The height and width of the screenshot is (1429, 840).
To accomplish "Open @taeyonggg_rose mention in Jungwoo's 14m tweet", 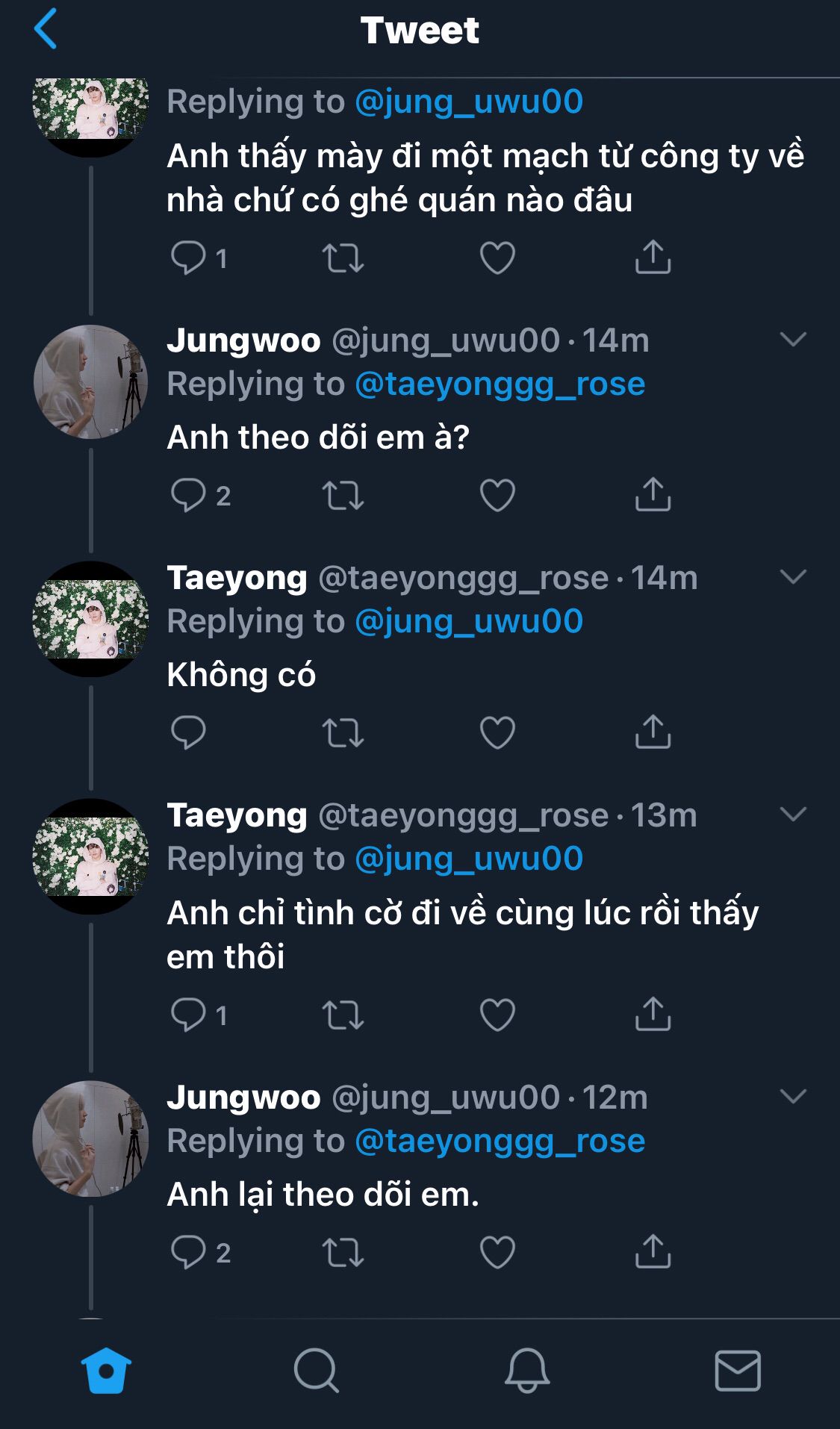I will click(500, 384).
